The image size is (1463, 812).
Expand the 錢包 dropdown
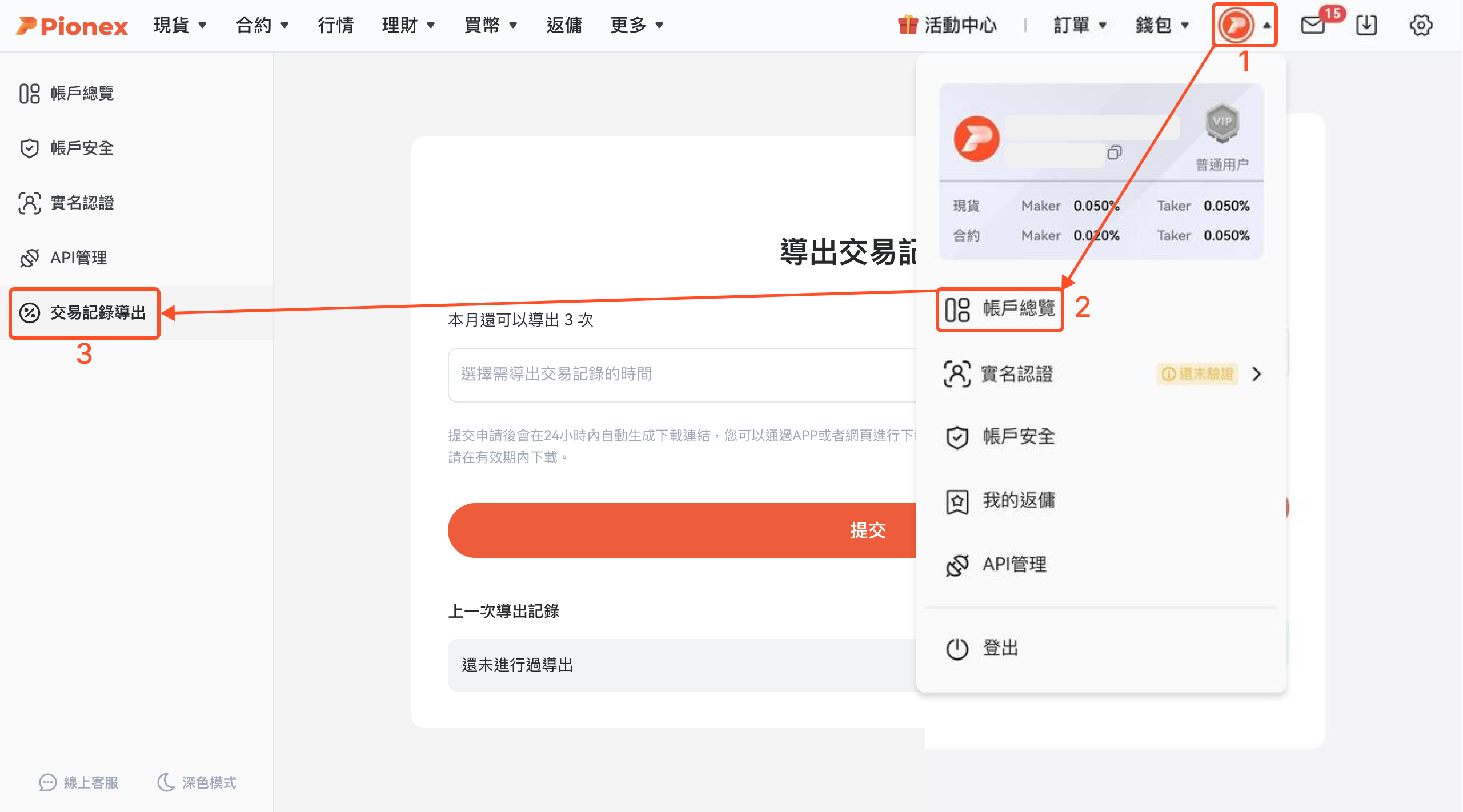[1163, 25]
